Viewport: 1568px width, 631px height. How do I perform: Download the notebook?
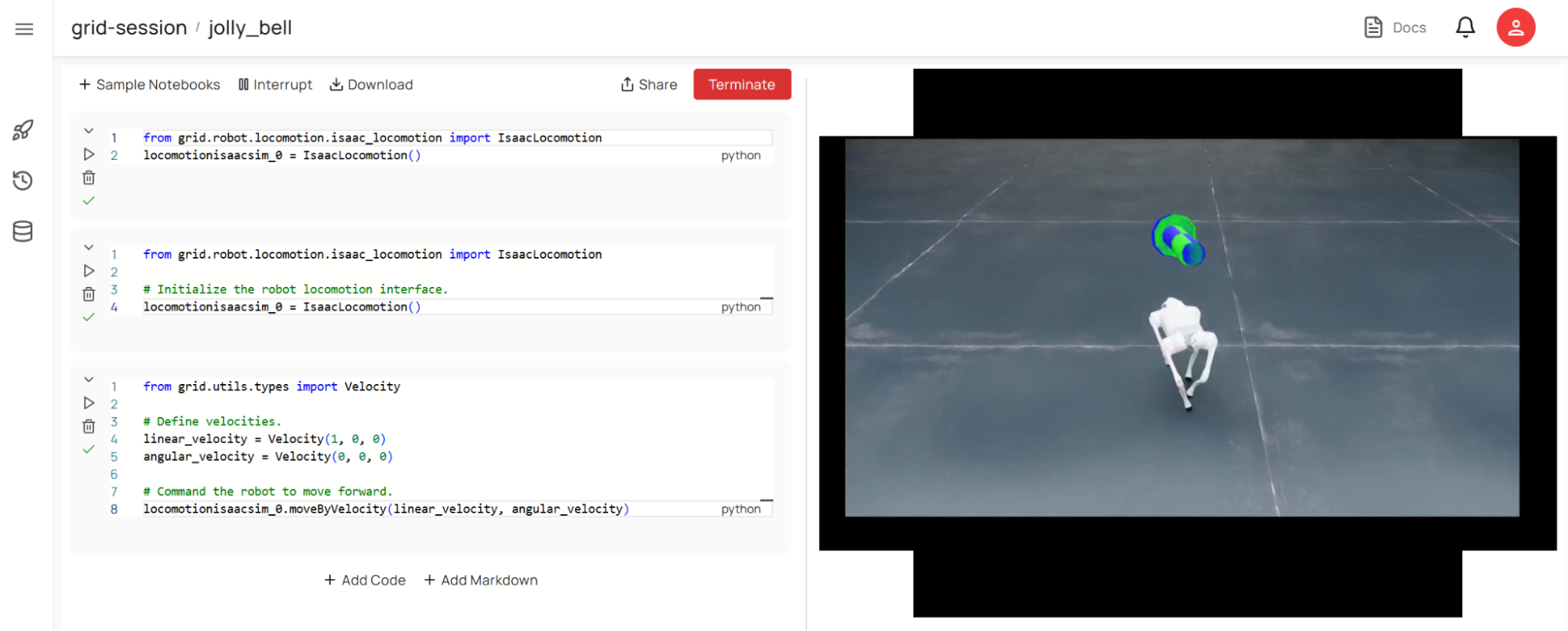coord(371,85)
